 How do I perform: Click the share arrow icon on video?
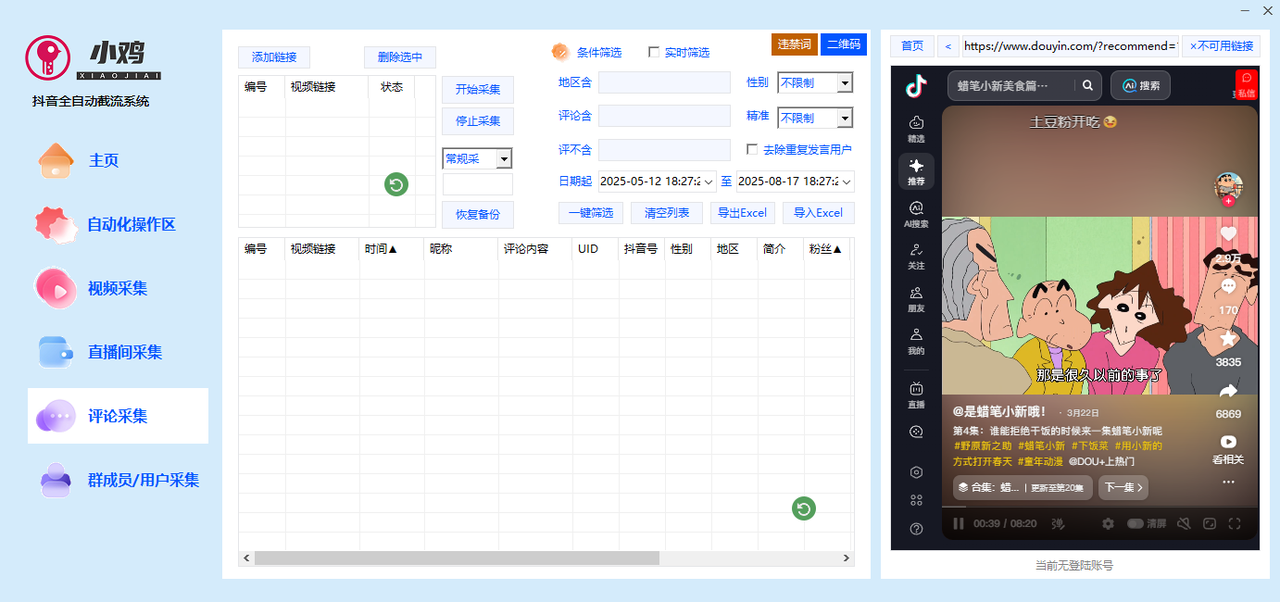[1228, 390]
